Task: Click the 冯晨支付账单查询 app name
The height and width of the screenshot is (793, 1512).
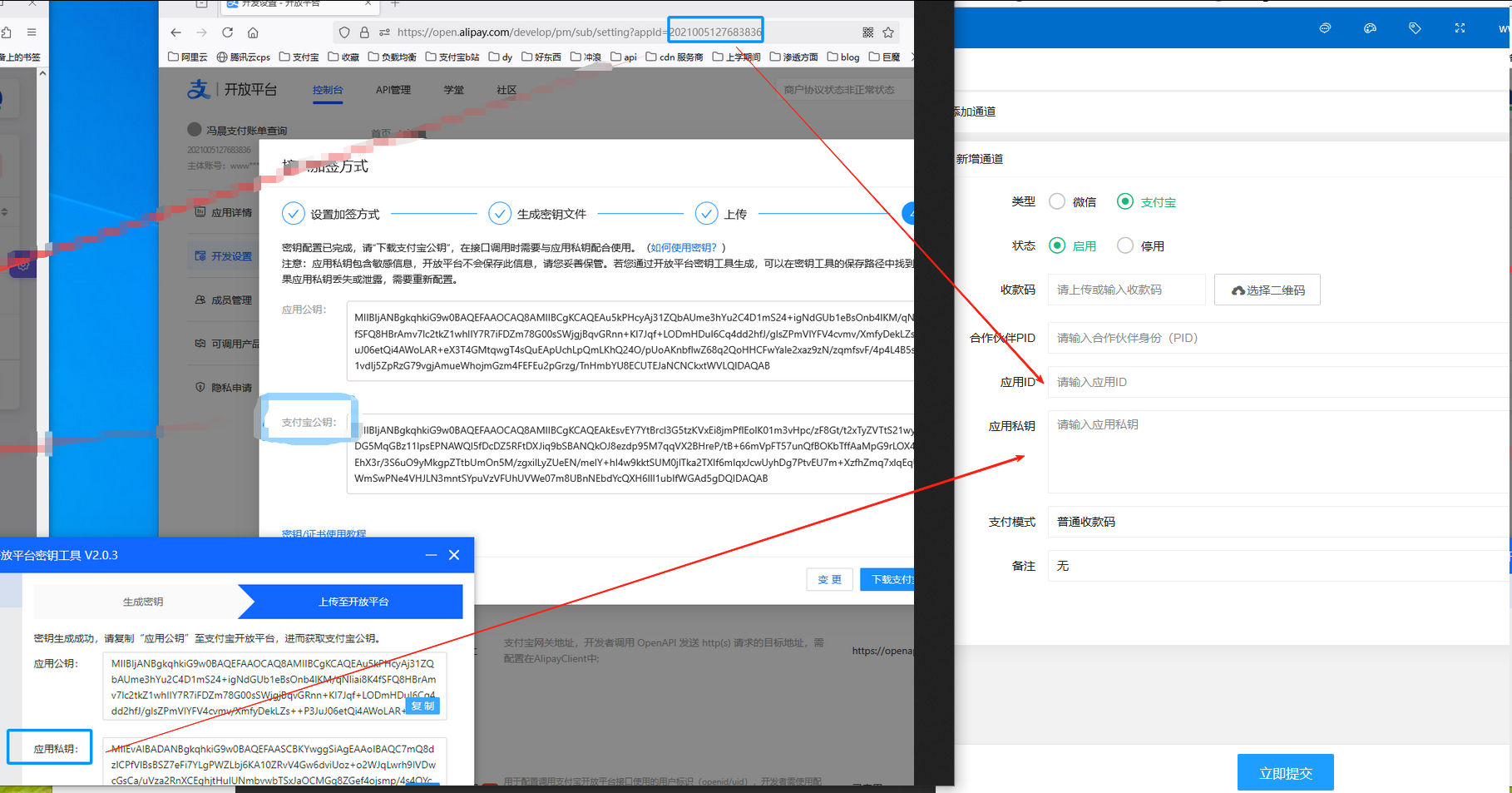Action: coord(246,131)
